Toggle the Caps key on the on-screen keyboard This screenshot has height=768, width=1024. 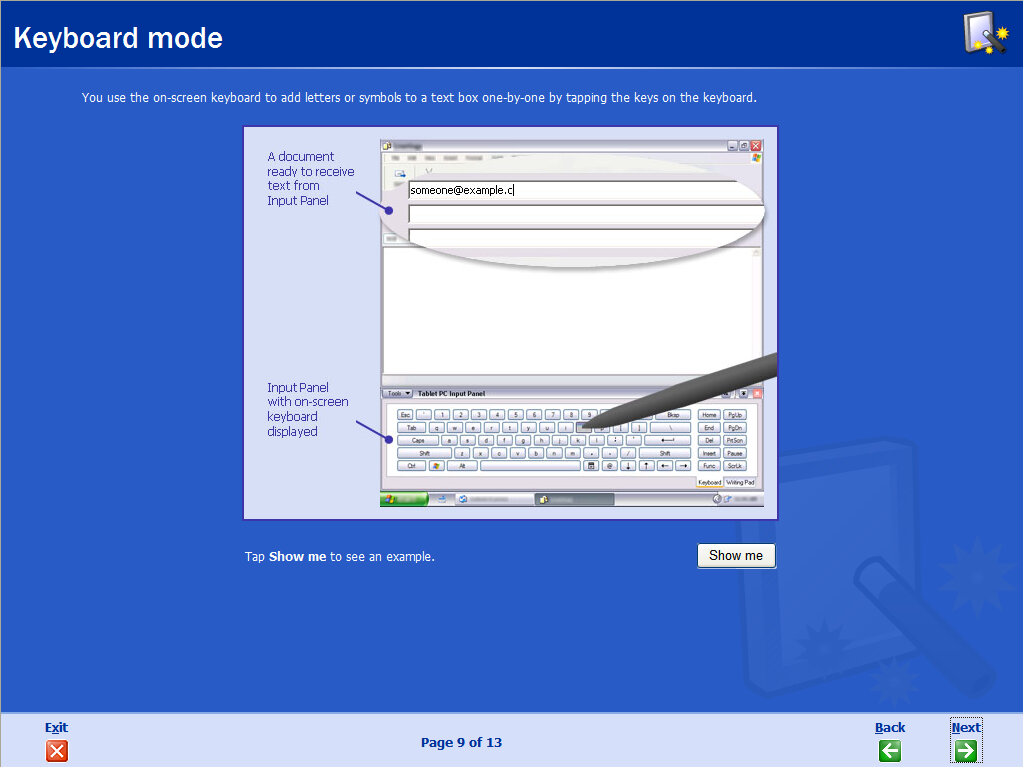coord(418,440)
